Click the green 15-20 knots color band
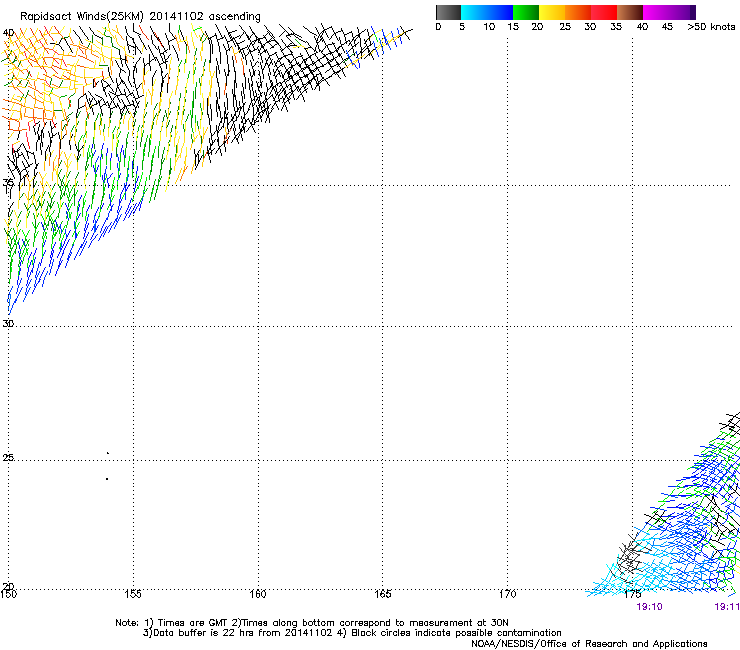This screenshot has height=650, width=740. tap(526, 12)
